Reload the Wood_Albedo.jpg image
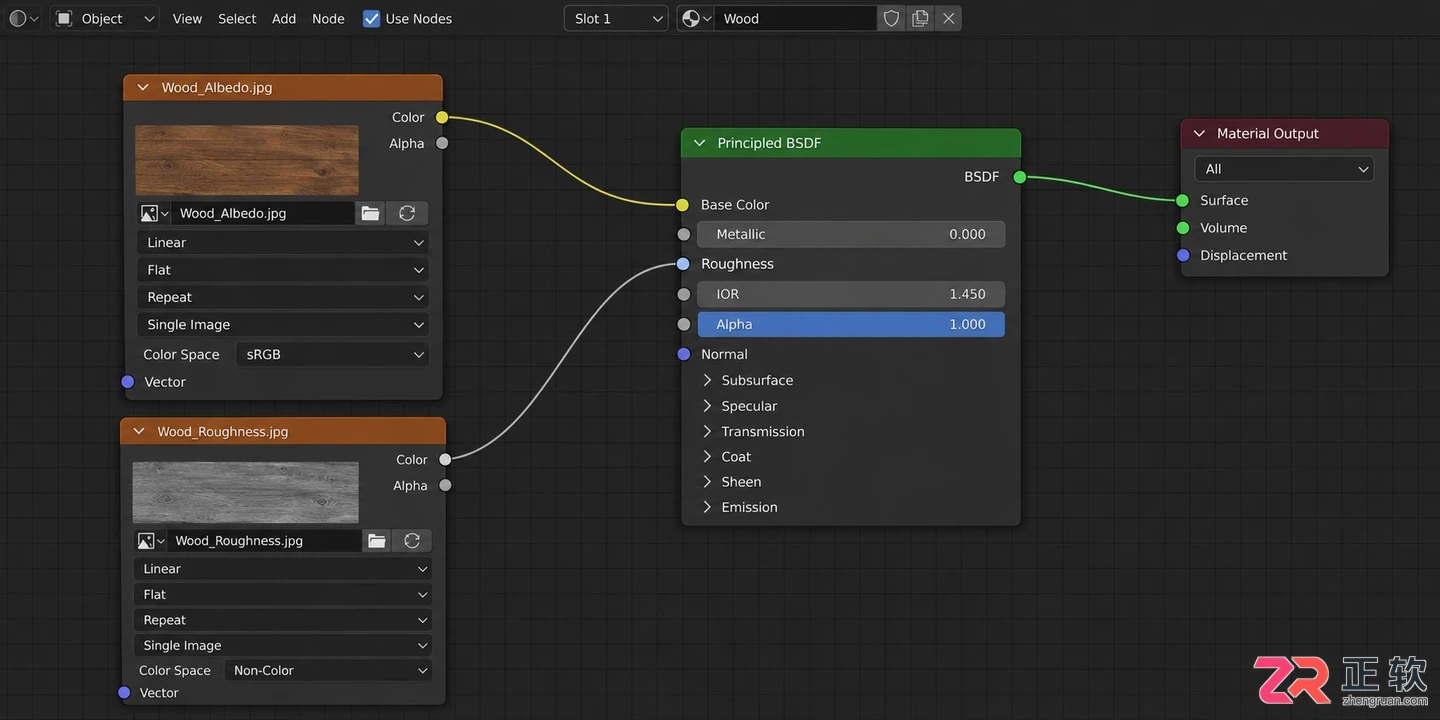 [407, 213]
